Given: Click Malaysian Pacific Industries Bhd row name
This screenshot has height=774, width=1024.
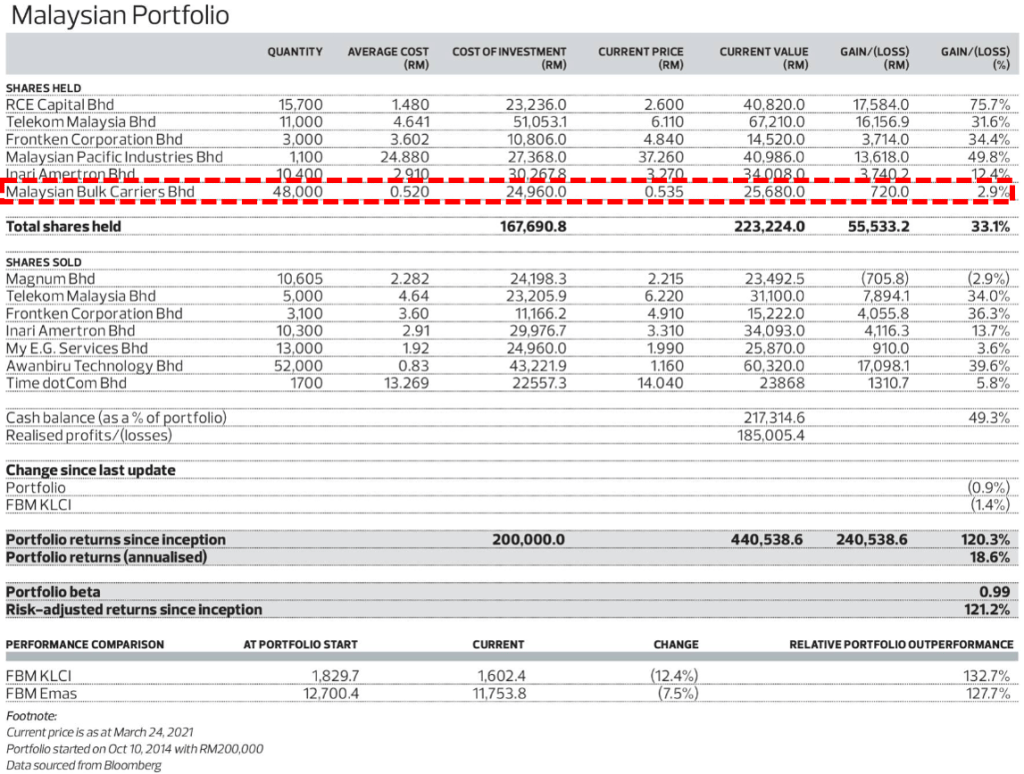Looking at the screenshot, I should (115, 157).
